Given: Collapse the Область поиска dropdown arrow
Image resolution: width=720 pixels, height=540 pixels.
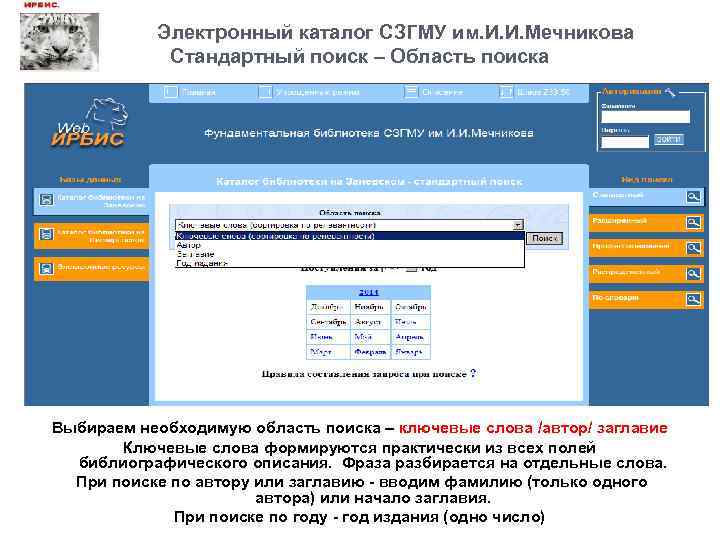Looking at the screenshot, I should pos(518,225).
